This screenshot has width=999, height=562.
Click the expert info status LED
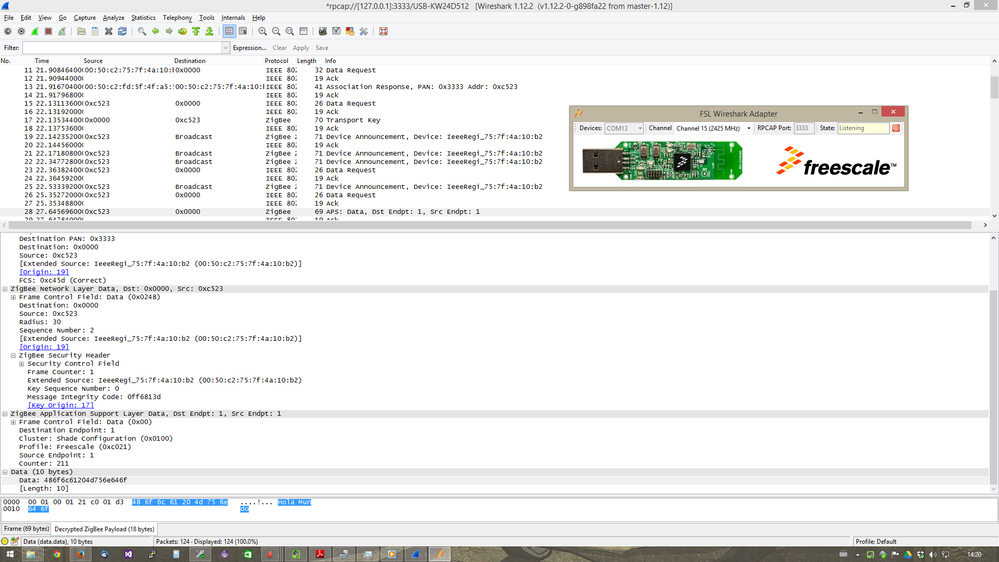(x=5, y=541)
